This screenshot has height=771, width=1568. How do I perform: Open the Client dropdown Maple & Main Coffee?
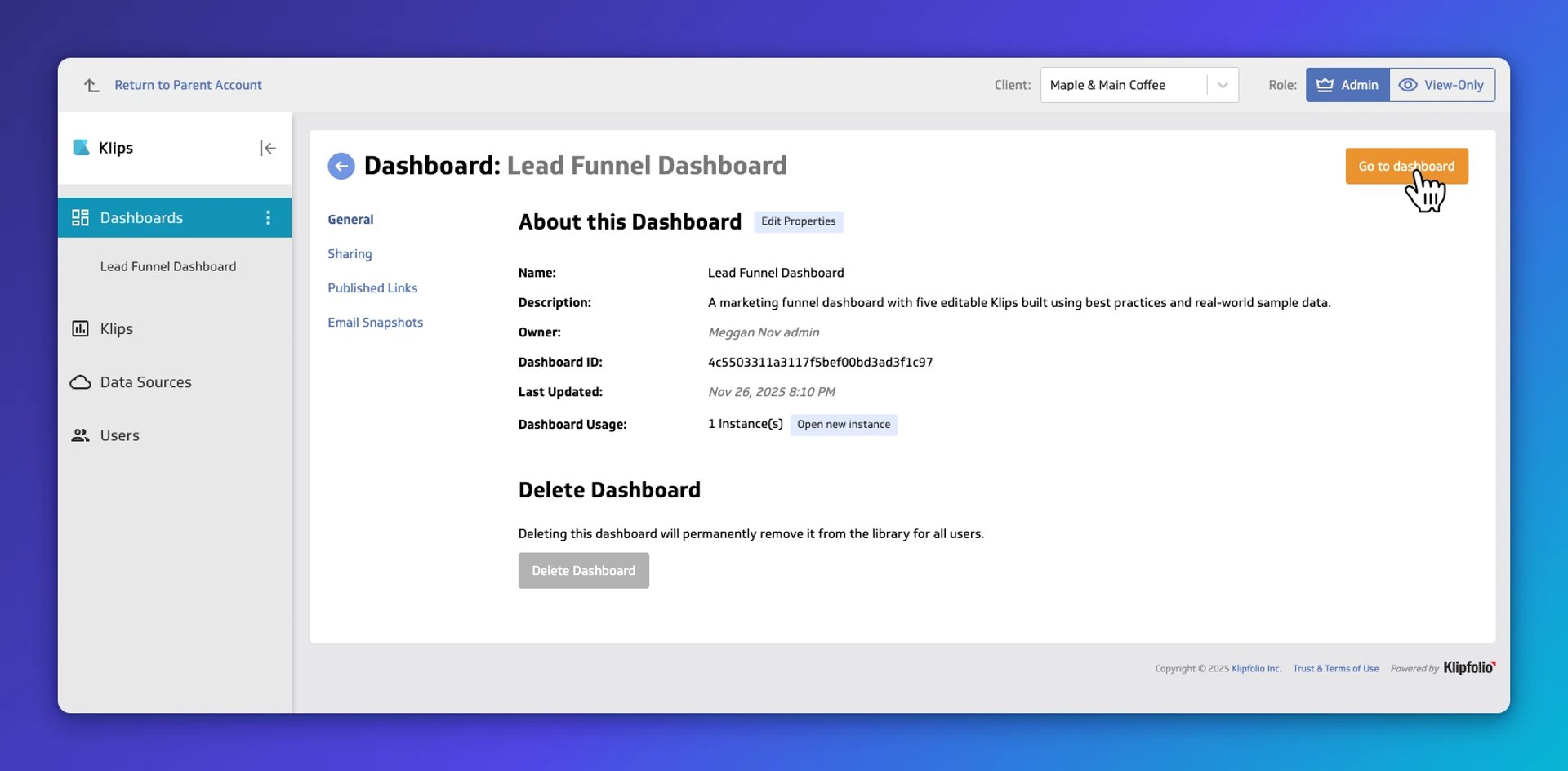point(1139,85)
